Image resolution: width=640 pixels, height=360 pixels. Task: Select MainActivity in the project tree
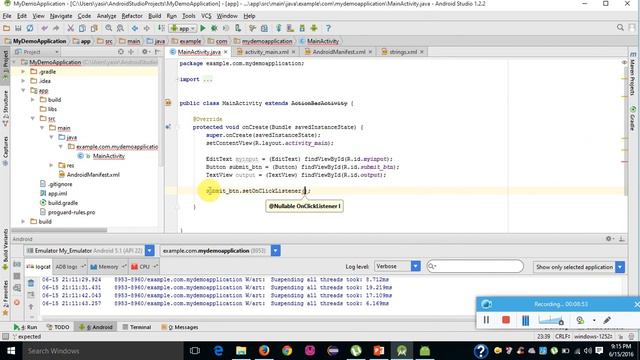(x=109, y=156)
